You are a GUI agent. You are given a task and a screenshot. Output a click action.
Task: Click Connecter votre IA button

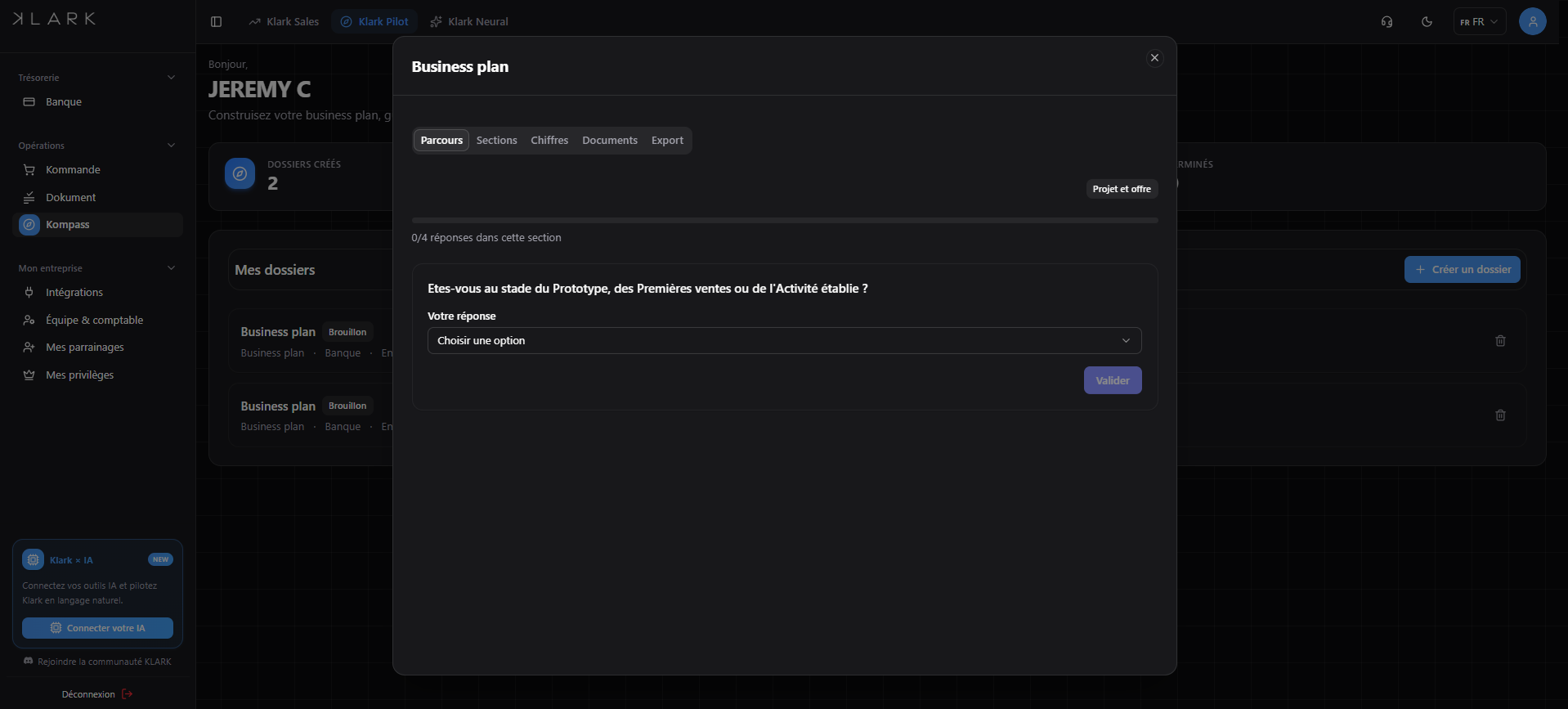97,628
